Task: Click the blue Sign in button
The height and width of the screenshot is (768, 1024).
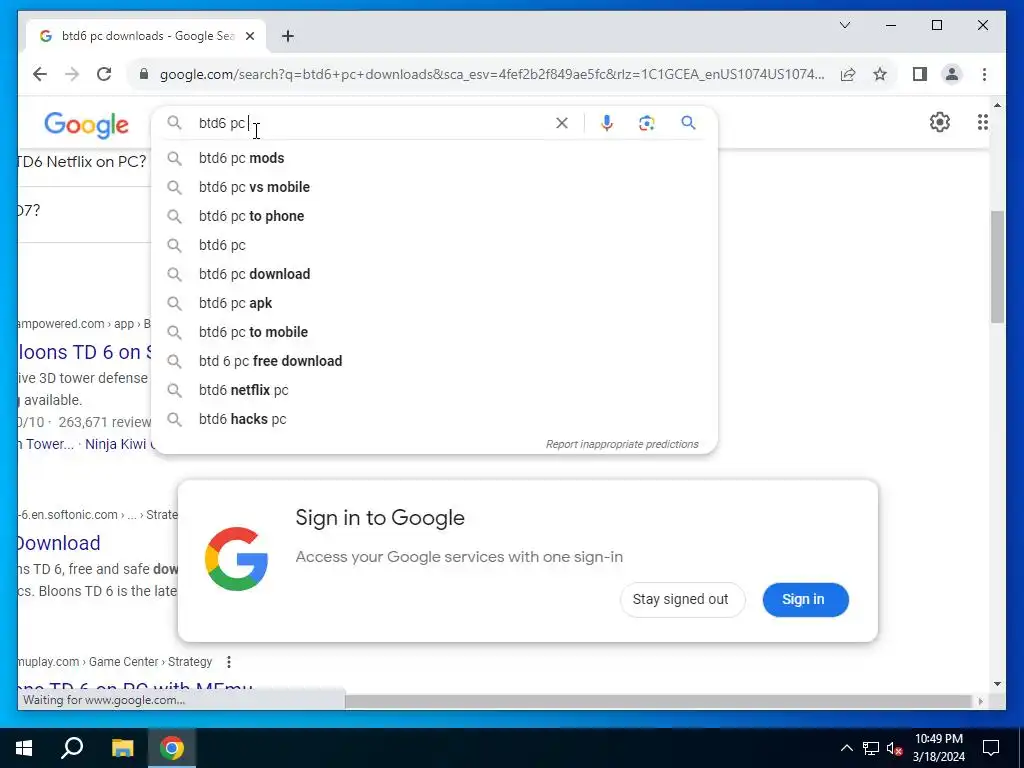Action: click(805, 600)
